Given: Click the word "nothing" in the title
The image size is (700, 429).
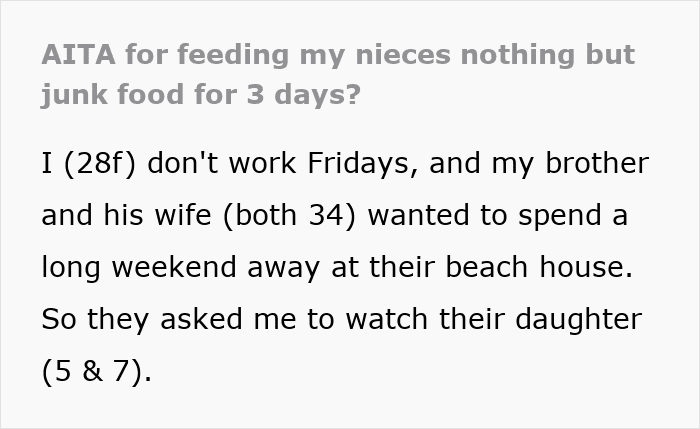Looking at the screenshot, I should [x=517, y=57].
